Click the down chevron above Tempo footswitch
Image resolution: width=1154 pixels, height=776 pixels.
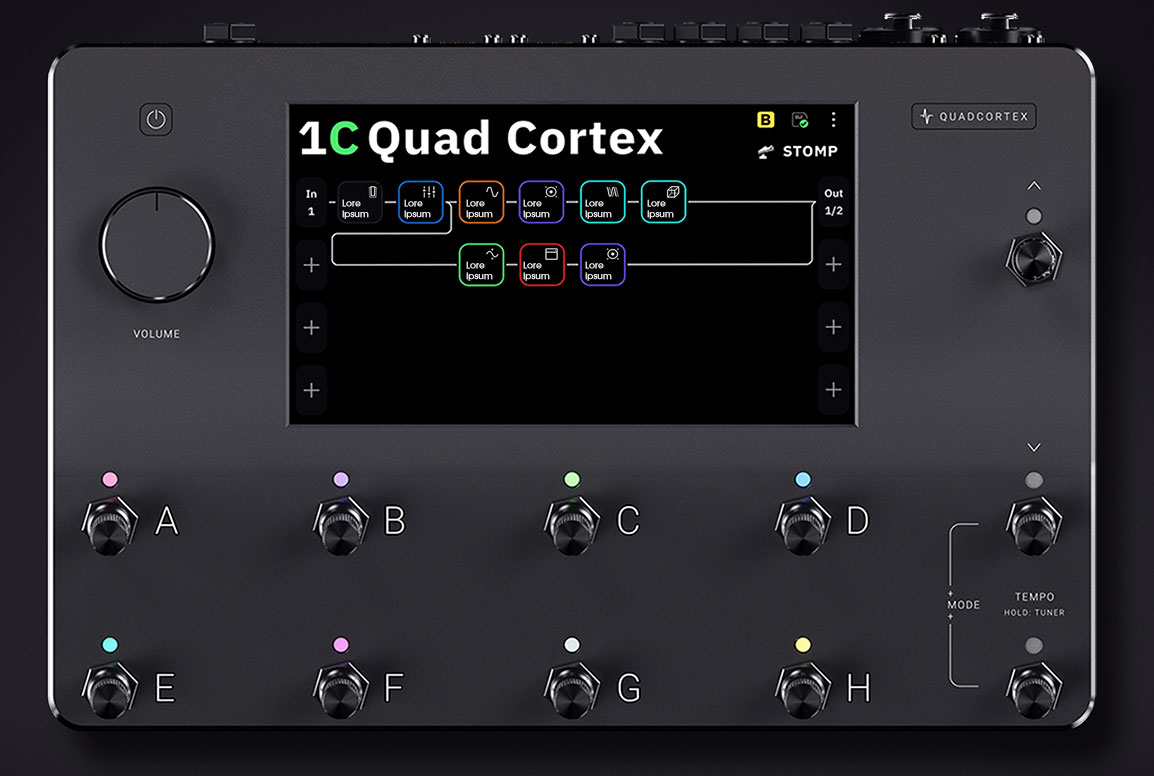pos(1034,448)
